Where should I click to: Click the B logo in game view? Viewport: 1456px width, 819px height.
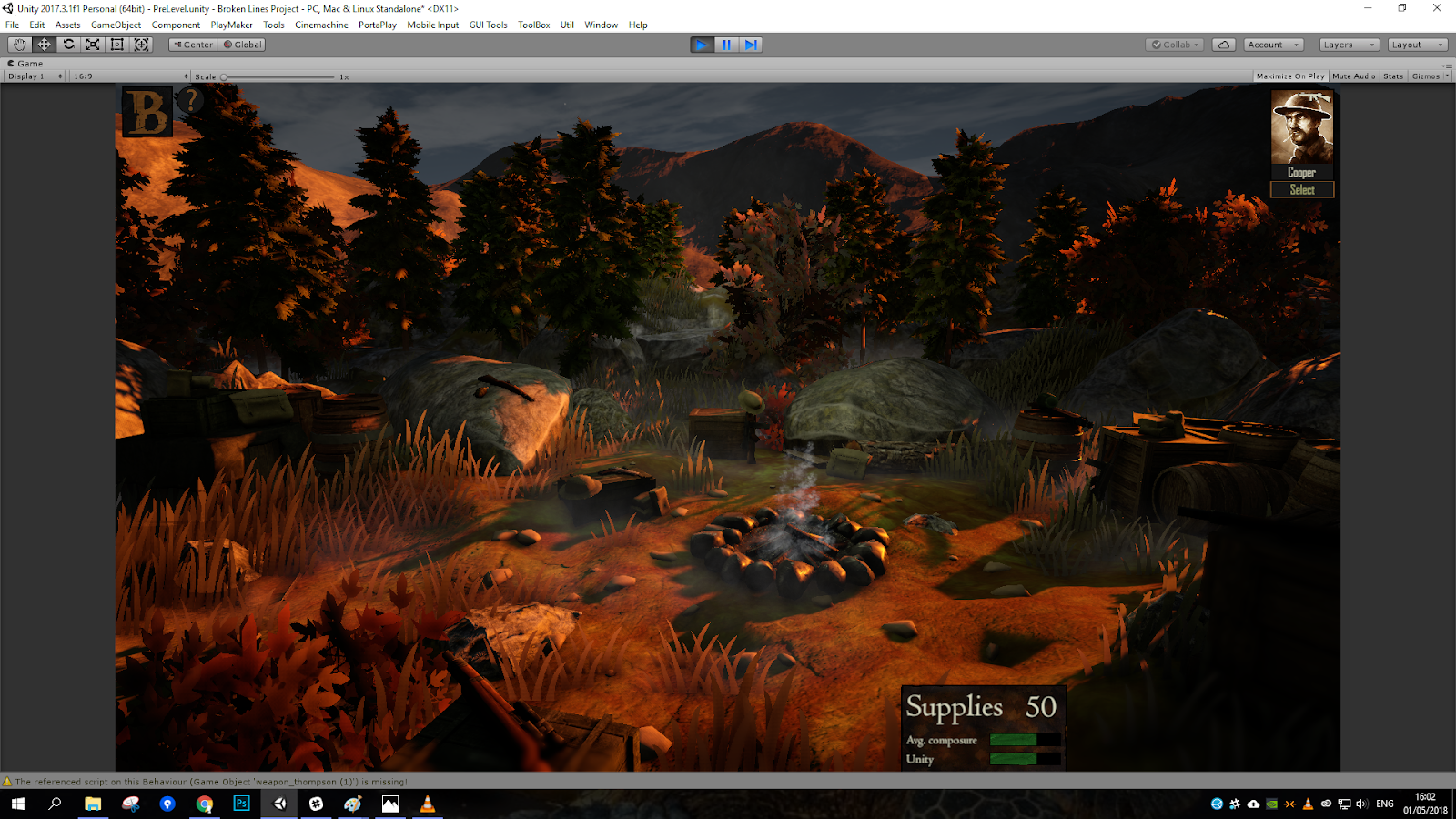click(147, 112)
